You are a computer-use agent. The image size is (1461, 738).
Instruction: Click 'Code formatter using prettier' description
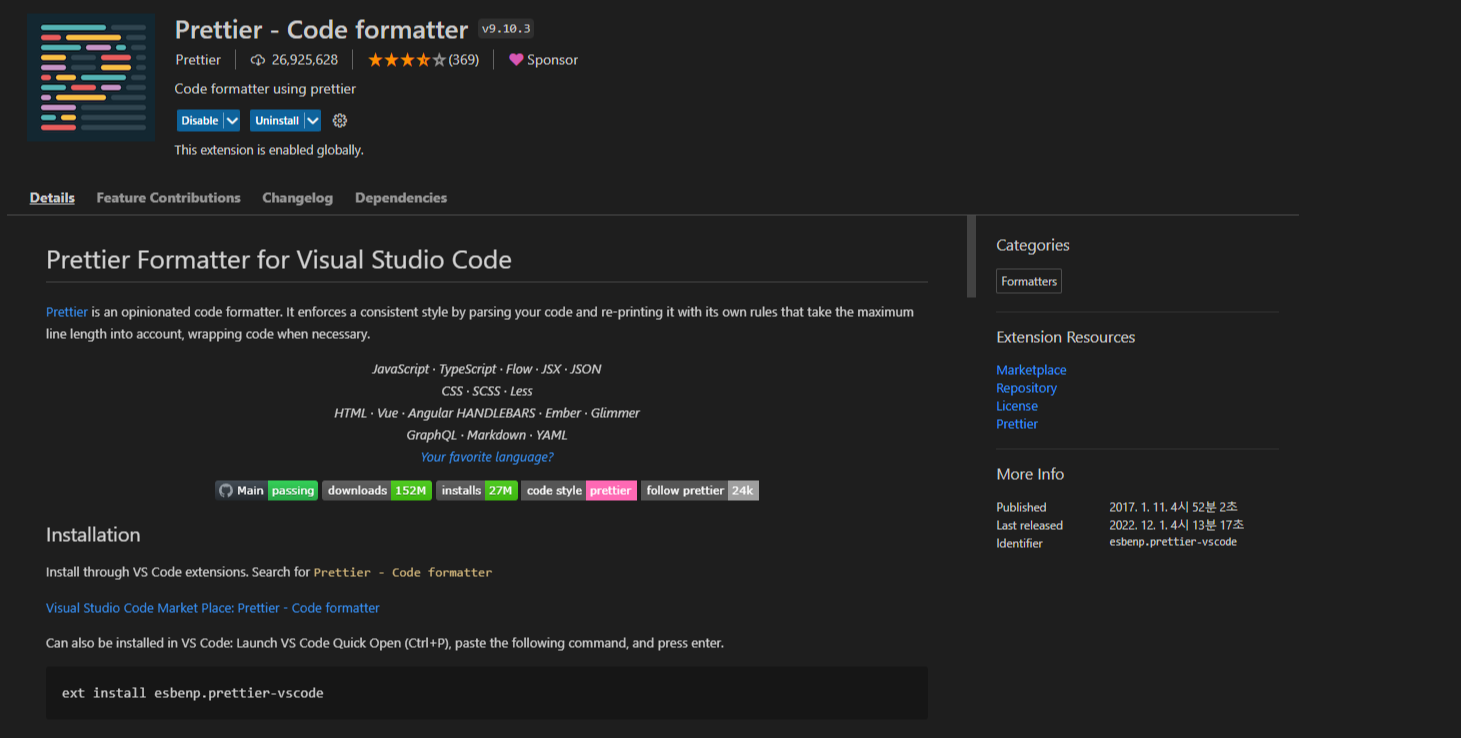pyautogui.click(x=265, y=89)
